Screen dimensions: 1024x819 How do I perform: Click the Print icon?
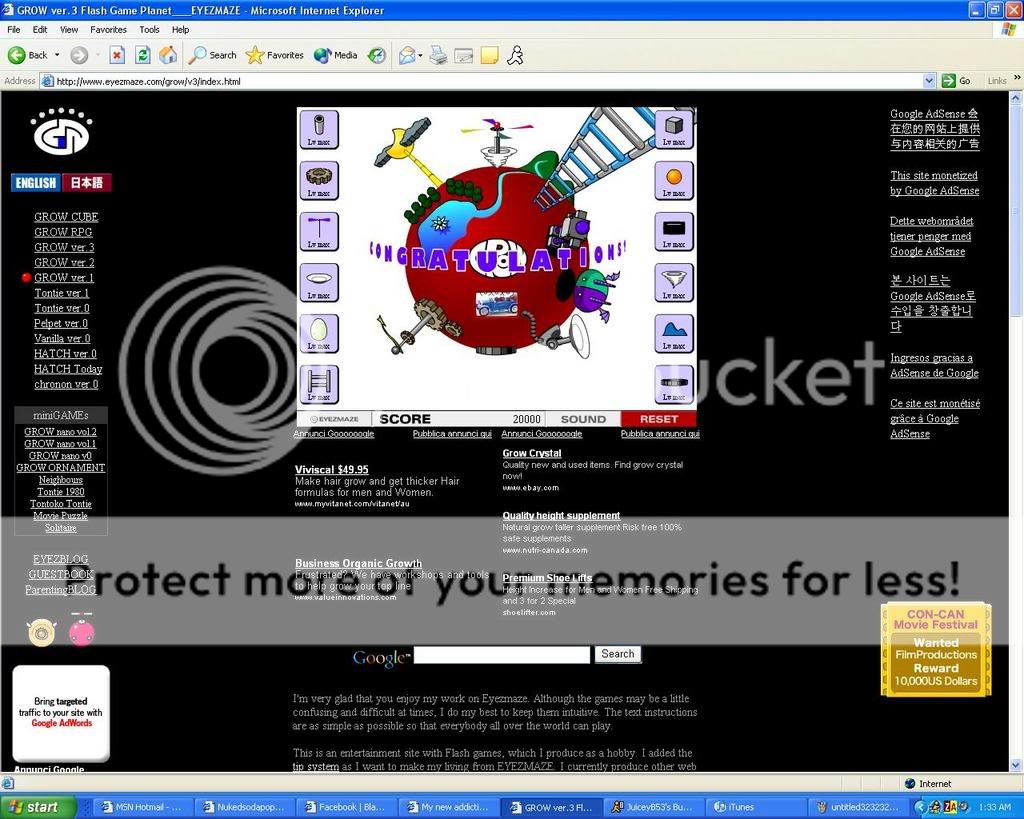tap(438, 56)
